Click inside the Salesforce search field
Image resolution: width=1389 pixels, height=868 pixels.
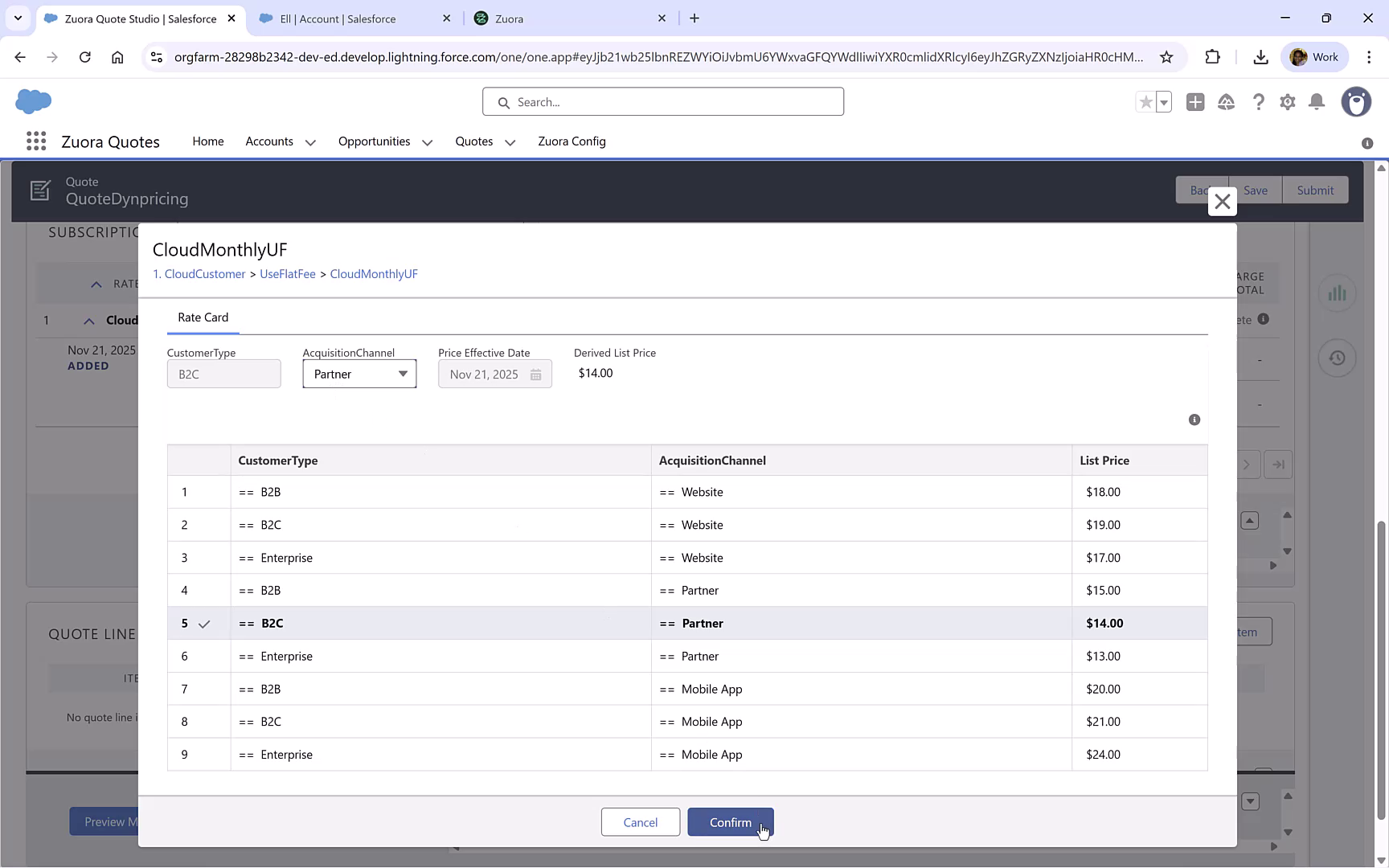(662, 101)
